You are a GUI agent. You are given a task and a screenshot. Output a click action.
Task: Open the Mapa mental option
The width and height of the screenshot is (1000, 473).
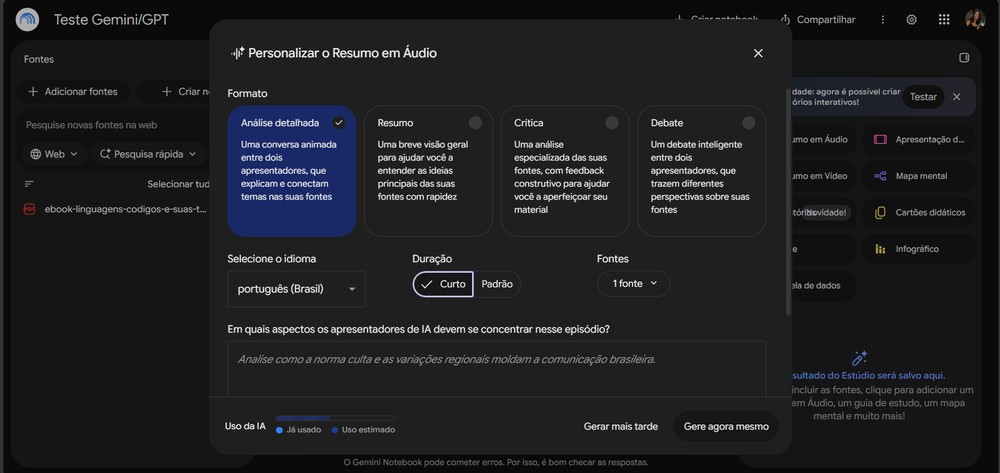(x=918, y=176)
